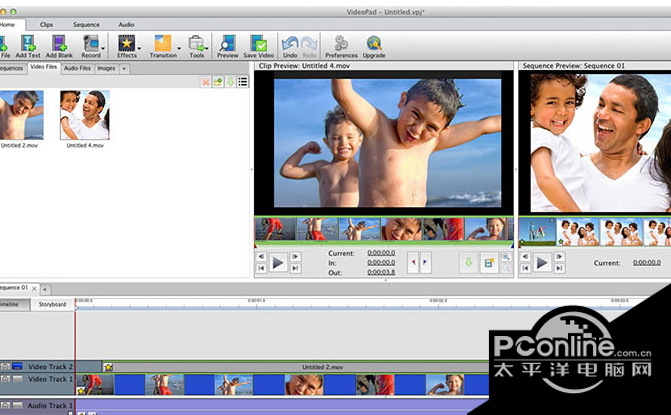The image size is (671, 415).
Task: Click clip preview In time value
Action: tap(381, 262)
